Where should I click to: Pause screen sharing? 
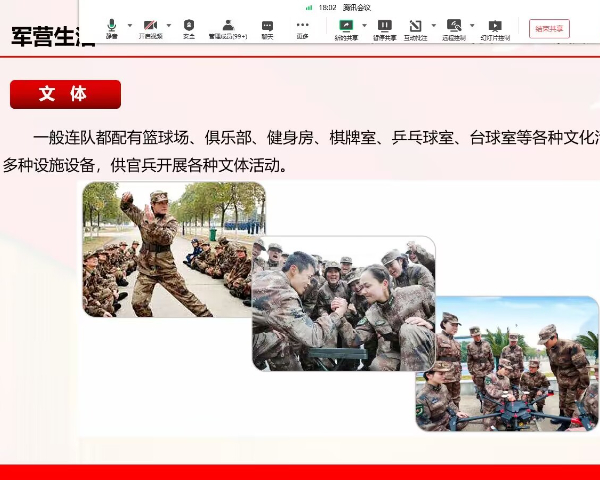tap(385, 29)
